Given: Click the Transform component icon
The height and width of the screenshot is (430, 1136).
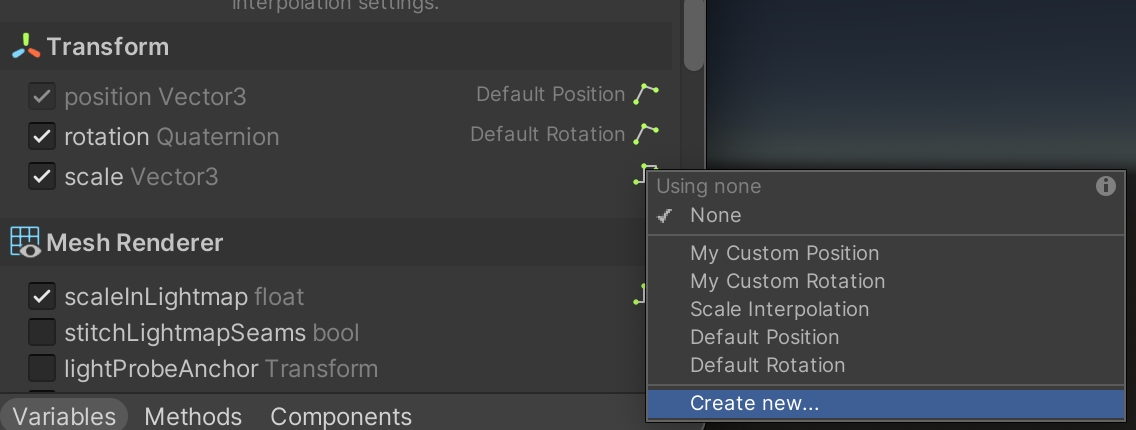Looking at the screenshot, I should click(26, 47).
